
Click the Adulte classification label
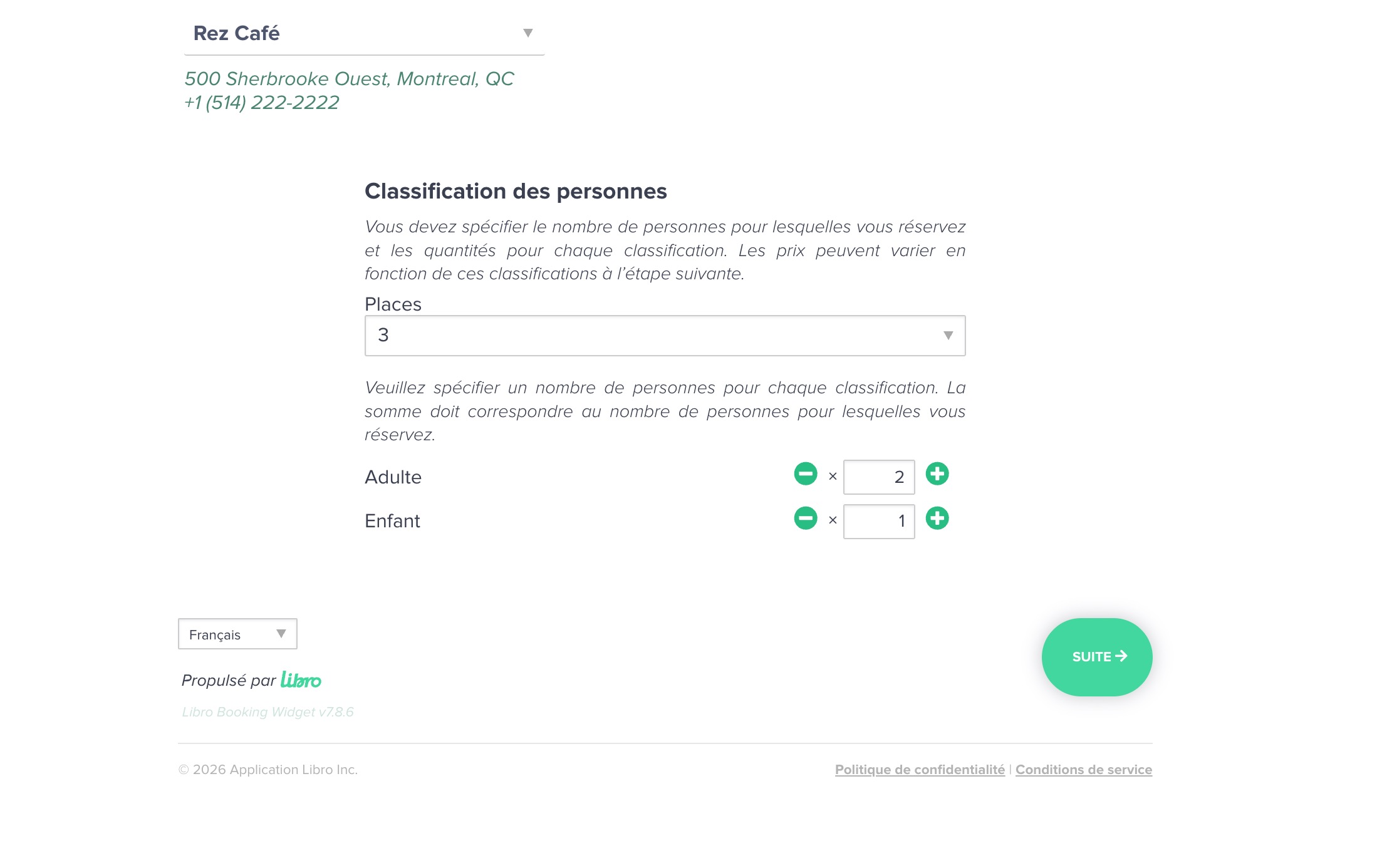pos(393,477)
